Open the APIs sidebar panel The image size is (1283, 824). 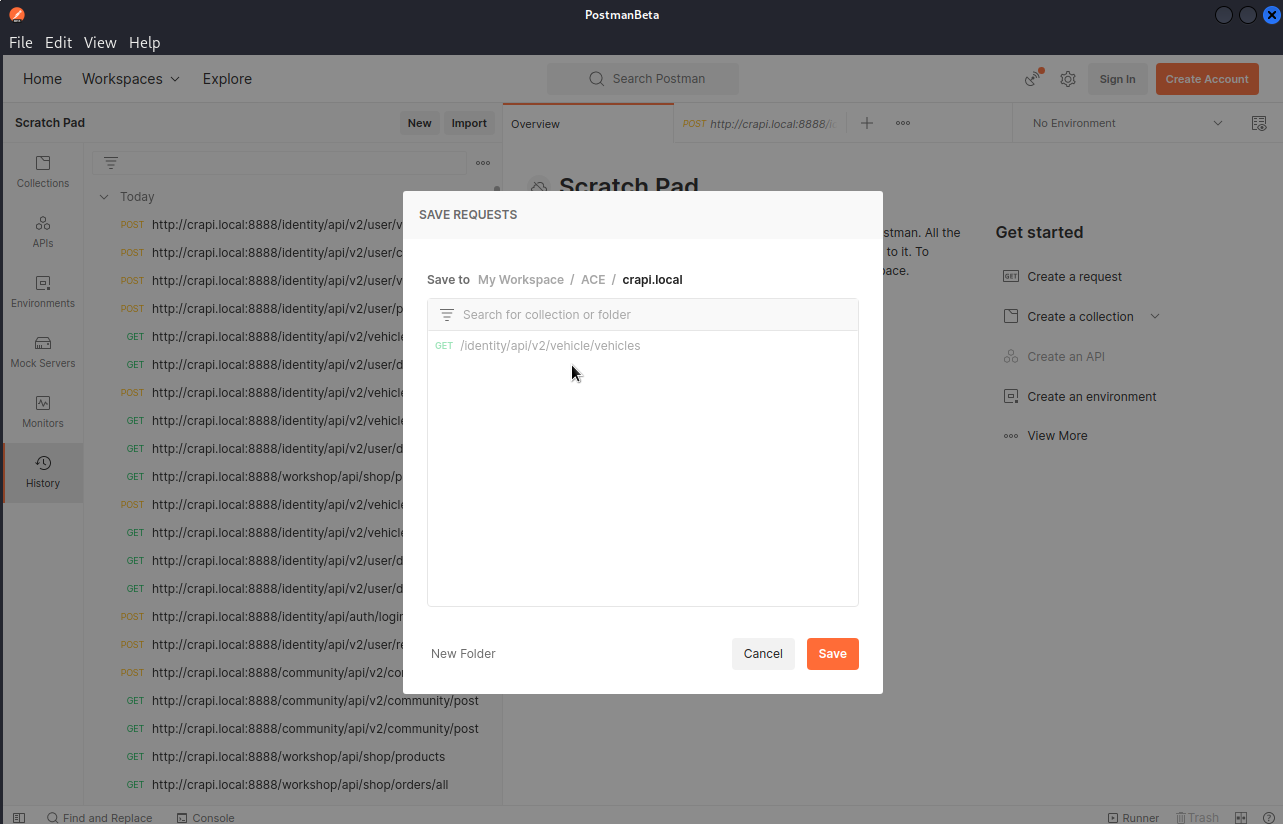point(43,232)
